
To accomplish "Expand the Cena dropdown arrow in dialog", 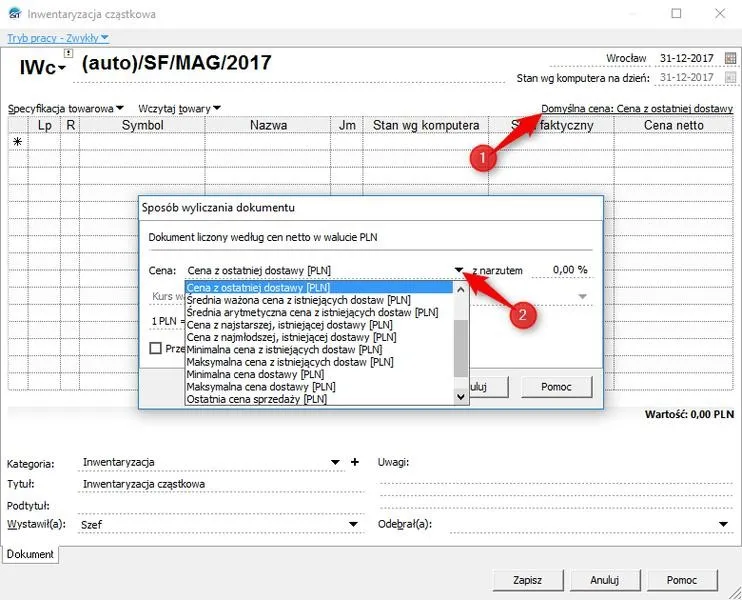I will tap(459, 270).
